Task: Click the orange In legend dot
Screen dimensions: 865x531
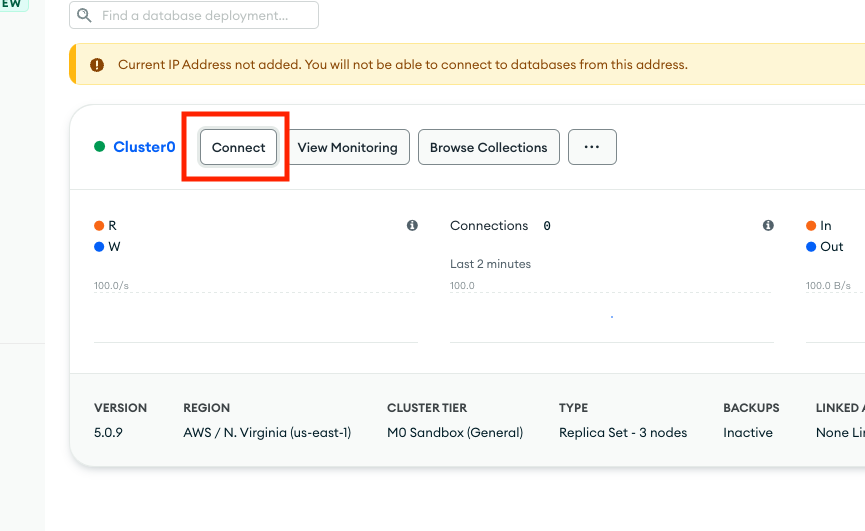Action: [x=811, y=226]
